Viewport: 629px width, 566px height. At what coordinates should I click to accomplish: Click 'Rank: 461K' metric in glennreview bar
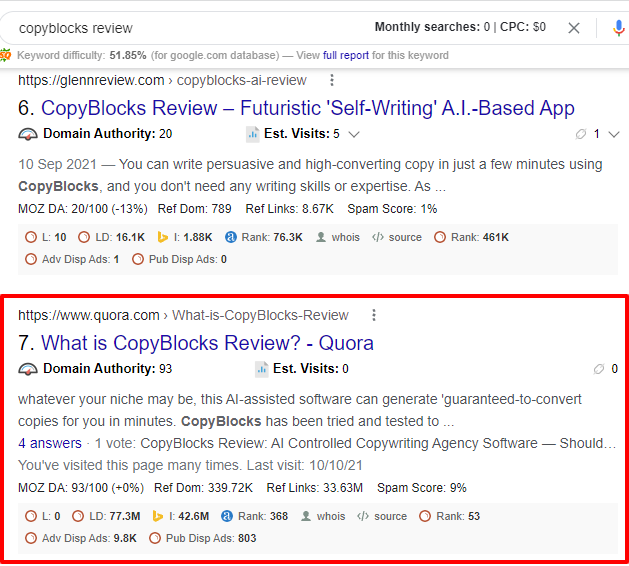click(x=471, y=237)
